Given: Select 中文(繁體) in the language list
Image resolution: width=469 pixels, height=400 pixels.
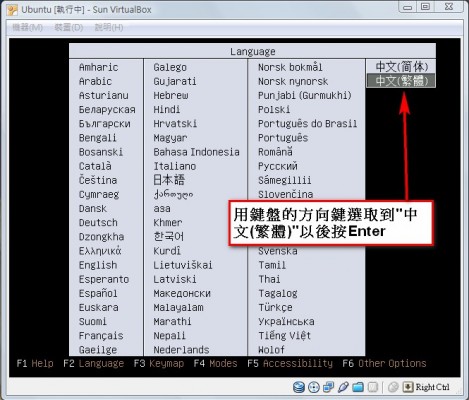Looking at the screenshot, I should [401, 81].
